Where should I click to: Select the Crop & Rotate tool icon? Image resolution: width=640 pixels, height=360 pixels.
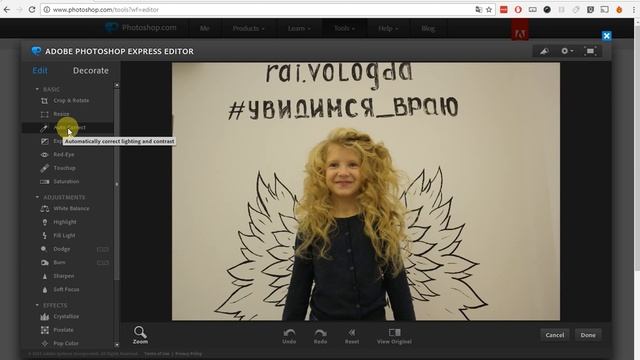pyautogui.click(x=44, y=101)
